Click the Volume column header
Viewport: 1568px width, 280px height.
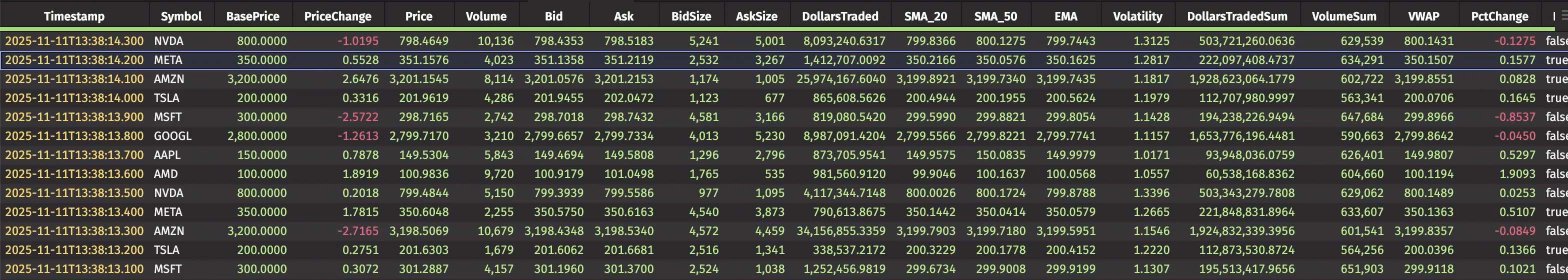click(x=485, y=16)
